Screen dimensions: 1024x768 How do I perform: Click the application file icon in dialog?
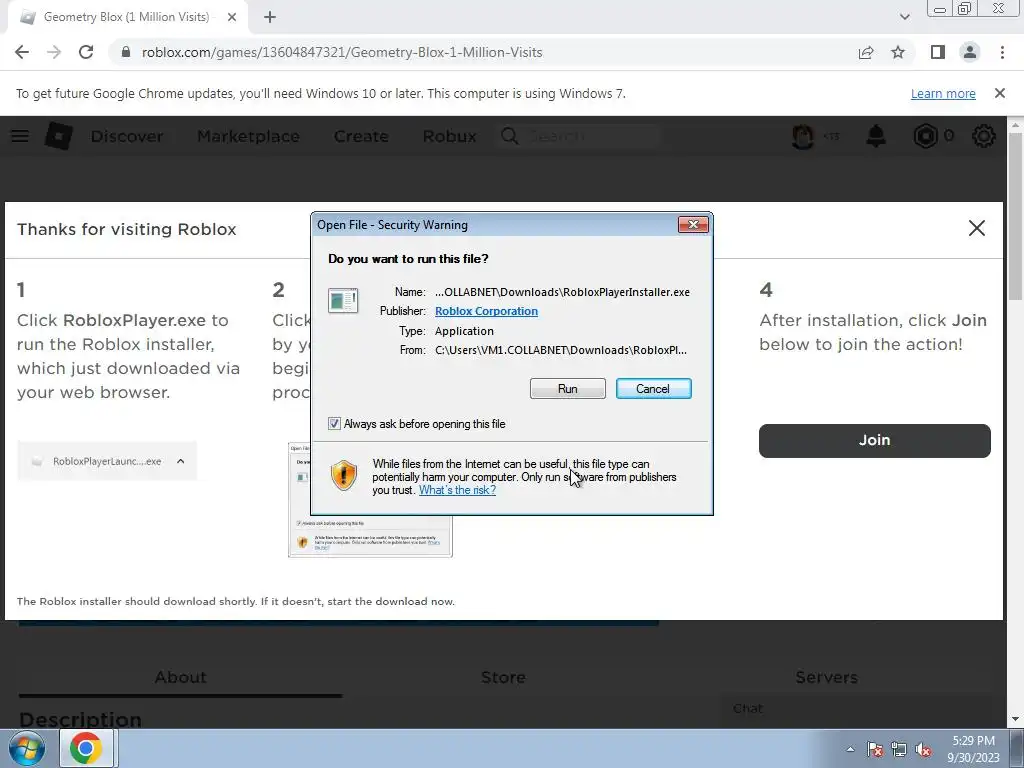click(343, 301)
